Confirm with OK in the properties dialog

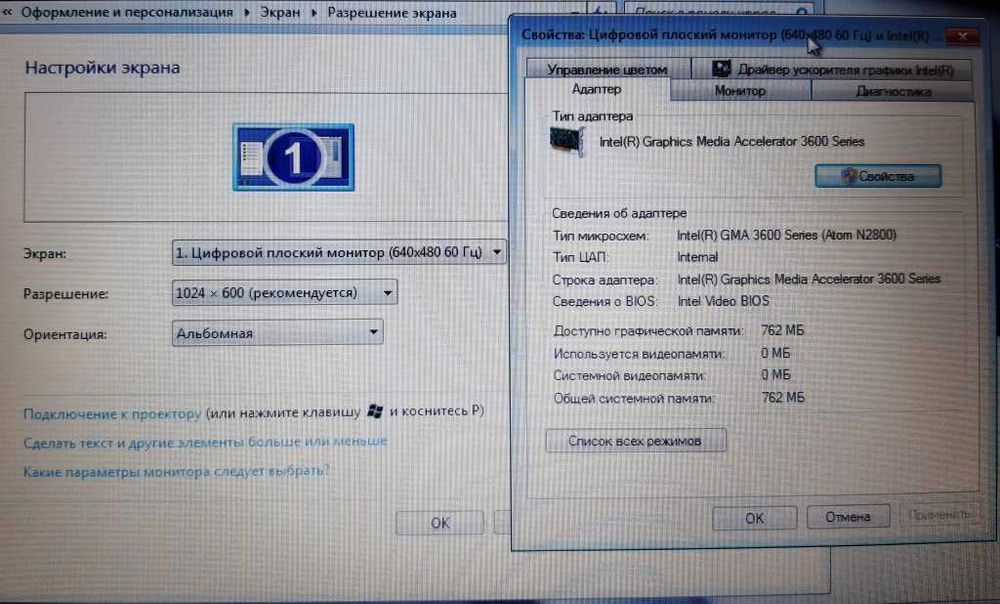(x=754, y=518)
